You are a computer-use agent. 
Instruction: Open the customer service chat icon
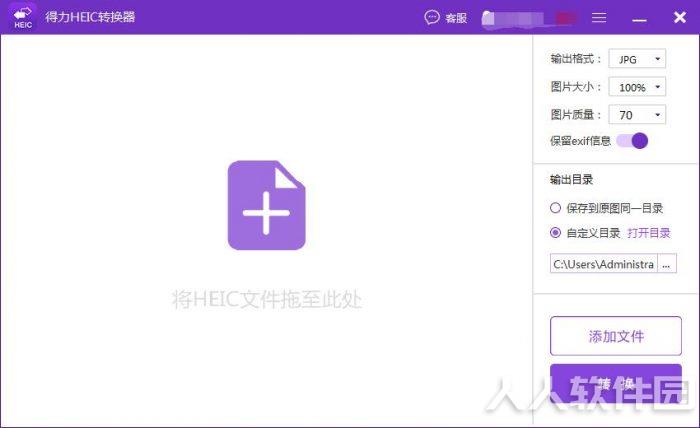[432, 17]
